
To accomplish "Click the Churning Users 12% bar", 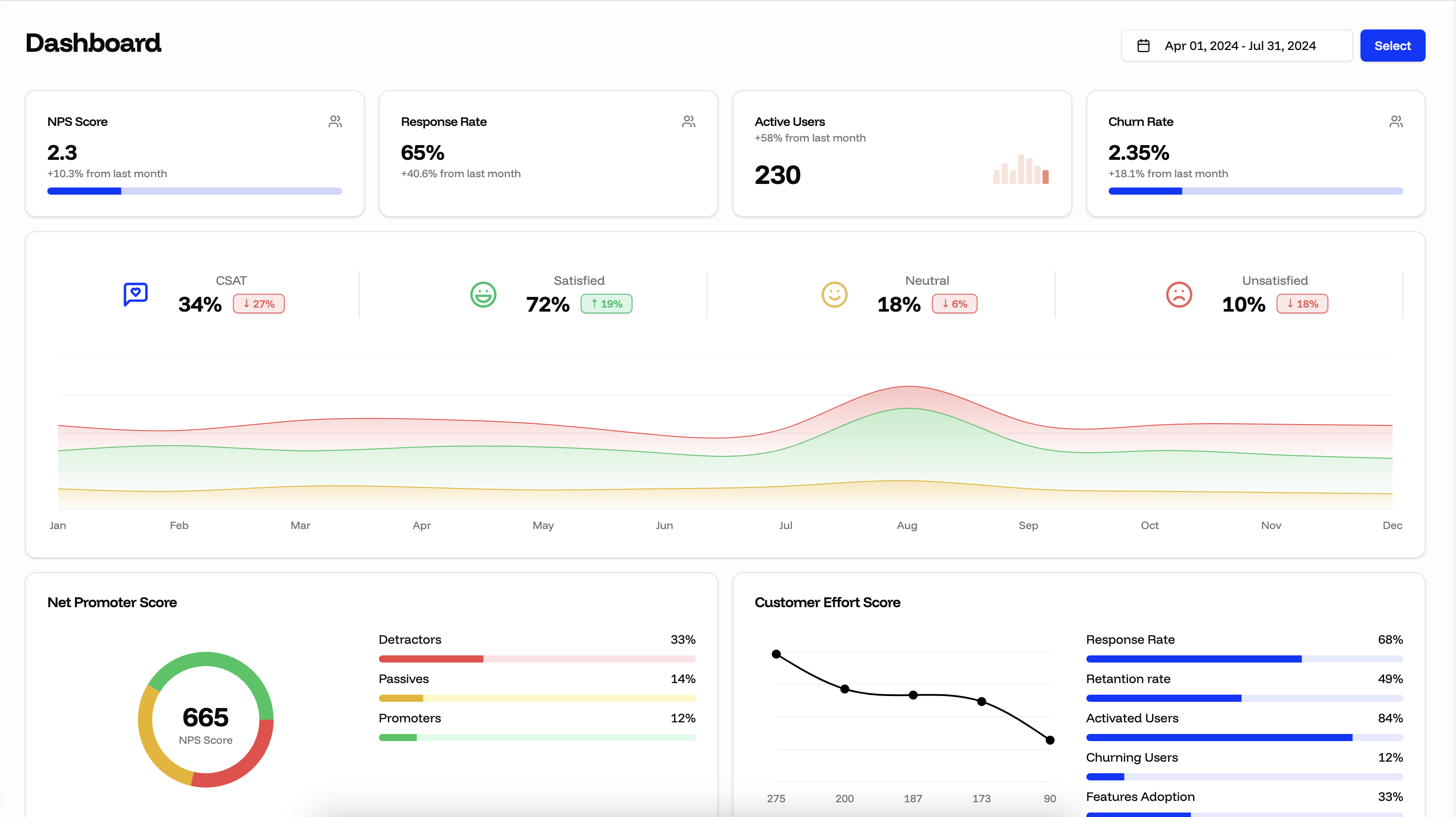I will point(1244,777).
